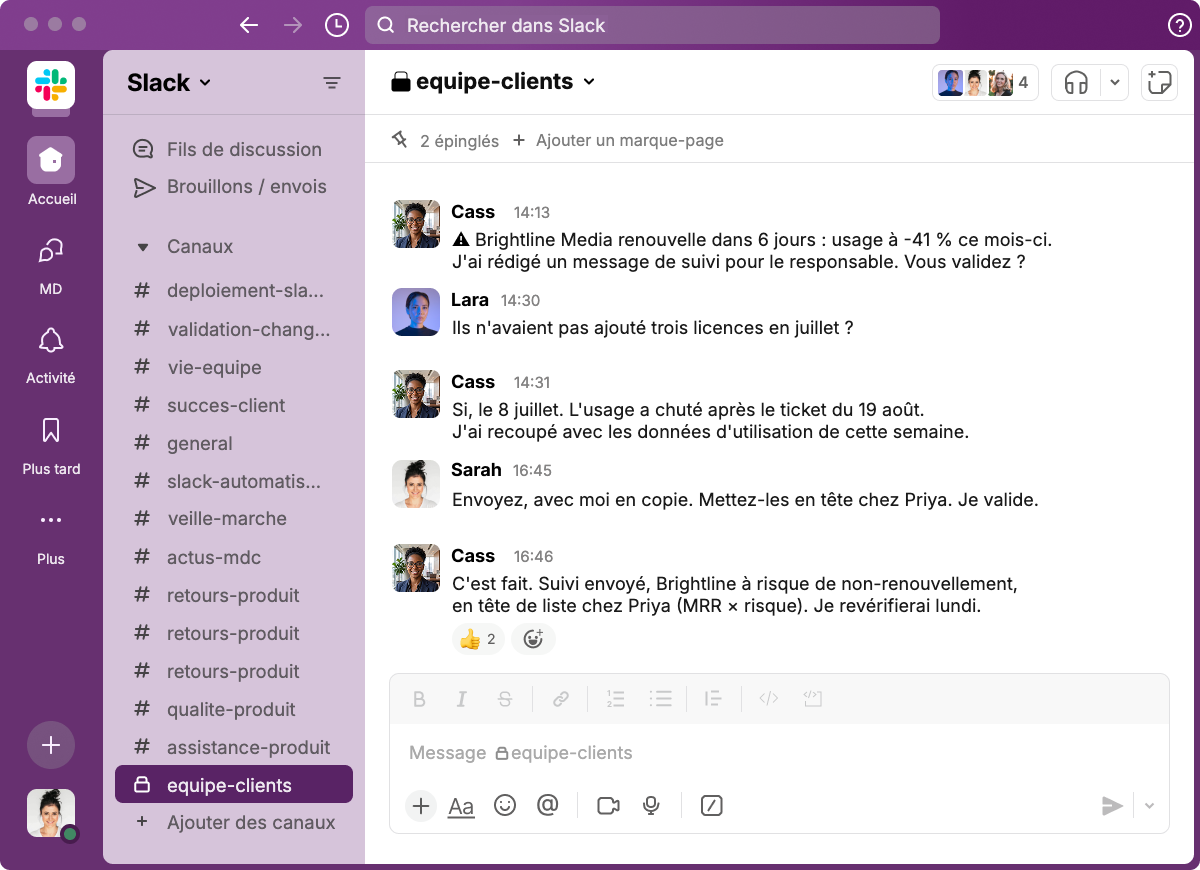Image resolution: width=1200 pixels, height=870 pixels.
Task: Collapse the Canaux section
Action: [x=142, y=247]
